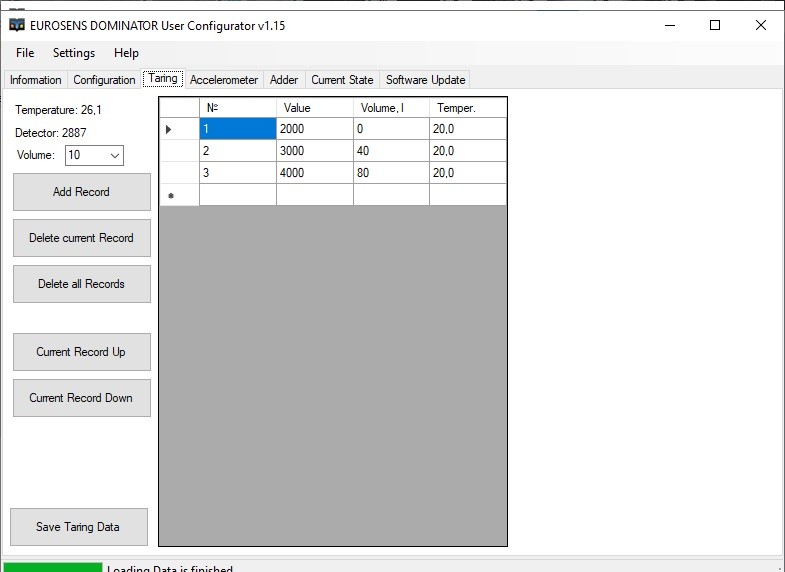Select Temper. cell in row 2
This screenshot has width=785, height=572.
(x=468, y=151)
